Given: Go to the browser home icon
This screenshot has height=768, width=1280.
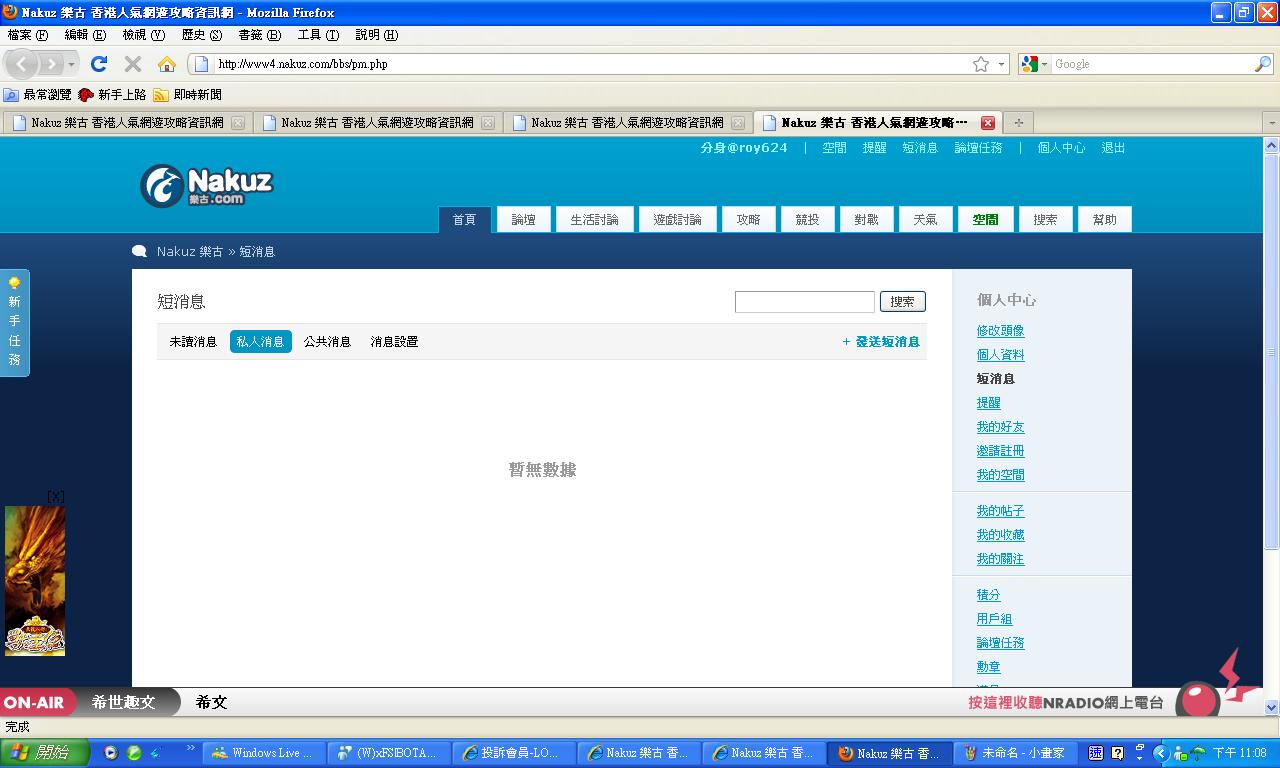Looking at the screenshot, I should [167, 64].
